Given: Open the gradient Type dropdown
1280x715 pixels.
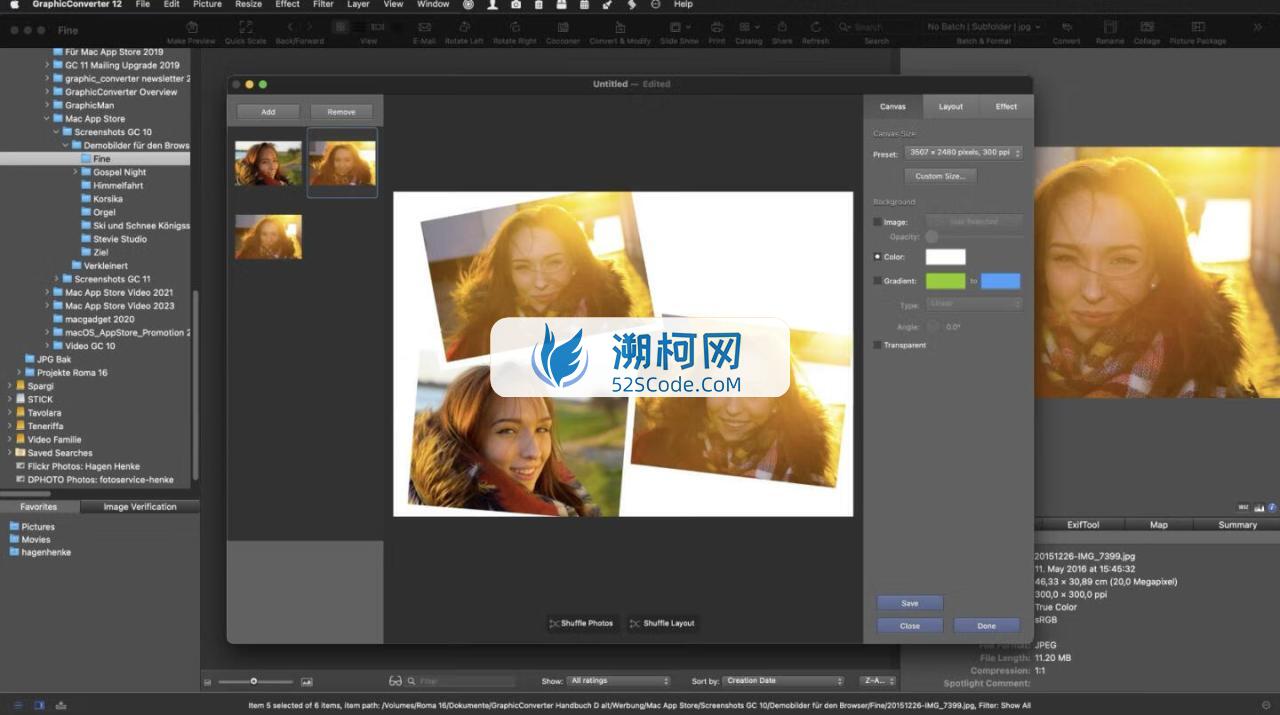Looking at the screenshot, I should click(x=974, y=303).
